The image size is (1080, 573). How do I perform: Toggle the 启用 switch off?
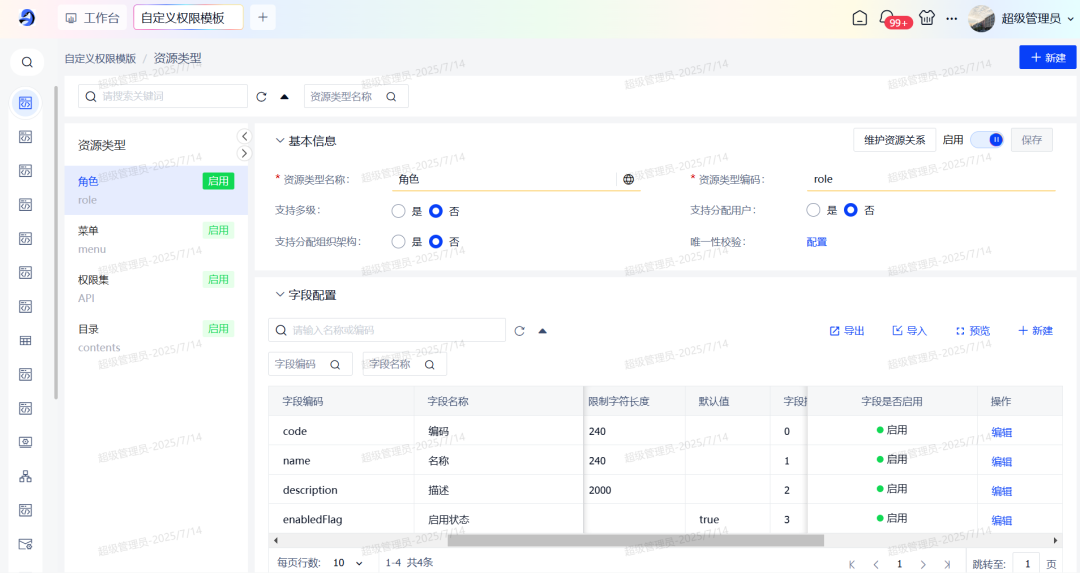tap(987, 140)
